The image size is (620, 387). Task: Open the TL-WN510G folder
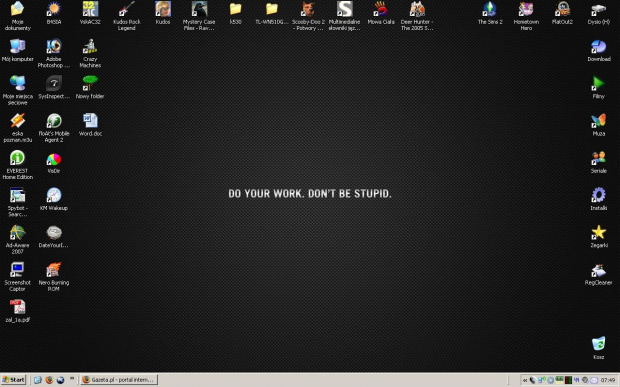[x=272, y=13]
